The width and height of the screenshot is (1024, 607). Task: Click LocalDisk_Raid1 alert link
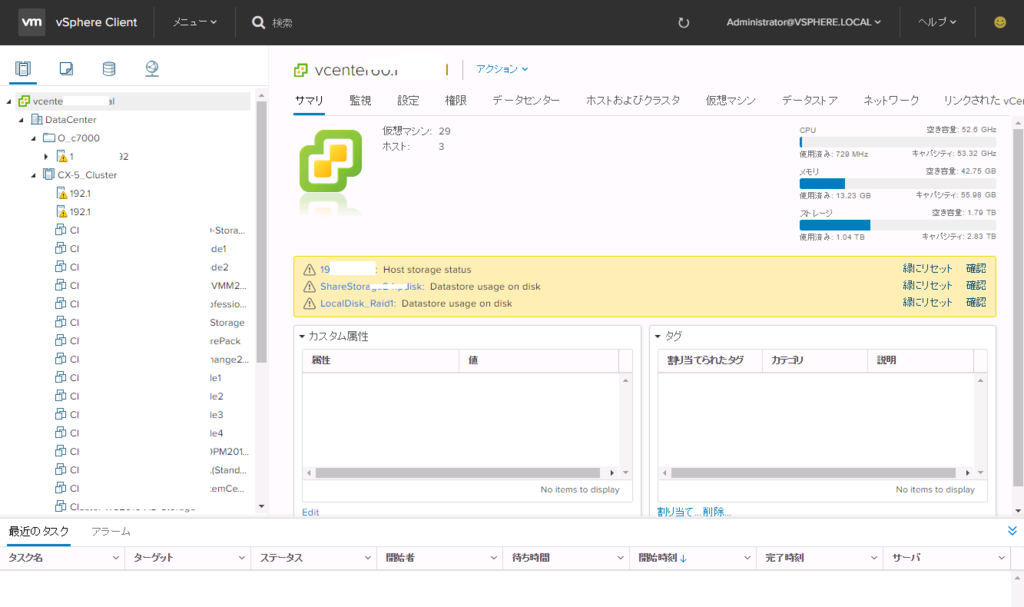[x=357, y=303]
